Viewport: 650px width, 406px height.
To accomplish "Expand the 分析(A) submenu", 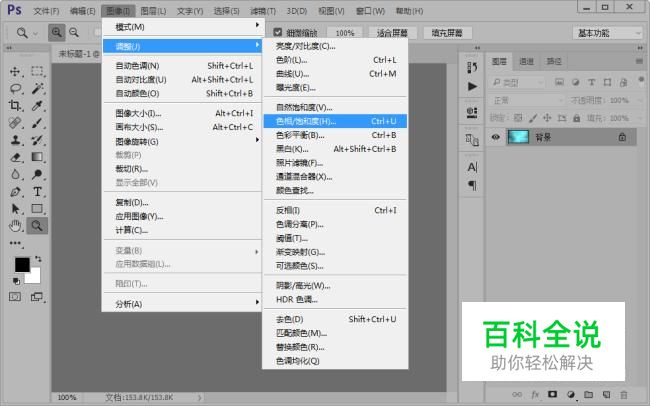I will point(182,304).
